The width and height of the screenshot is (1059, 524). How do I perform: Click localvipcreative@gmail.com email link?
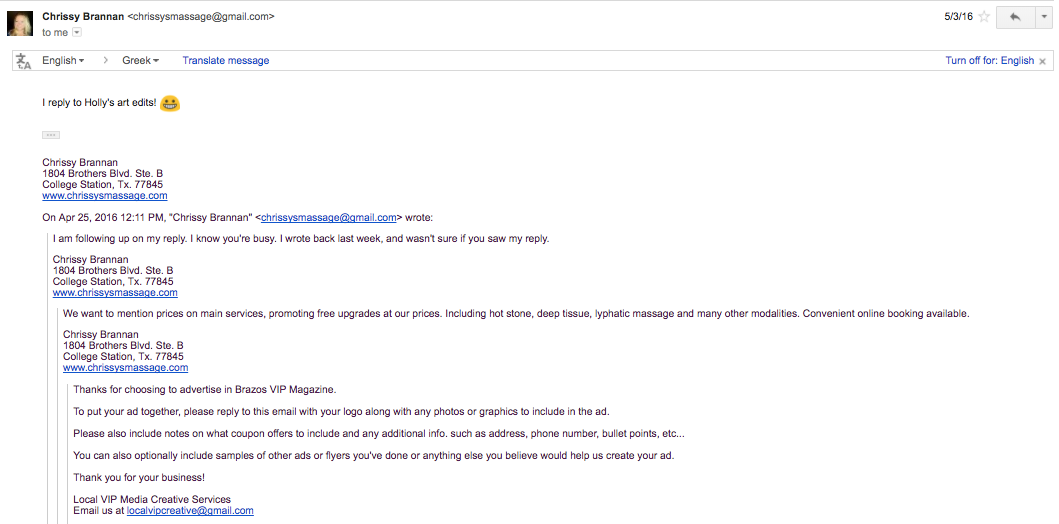pyautogui.click(x=190, y=510)
